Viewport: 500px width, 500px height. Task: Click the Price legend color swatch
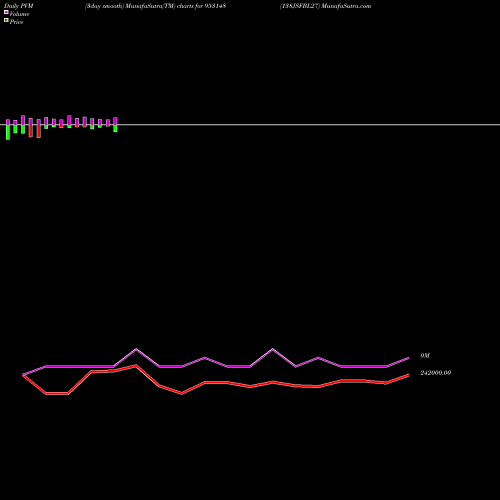click(x=6, y=20)
